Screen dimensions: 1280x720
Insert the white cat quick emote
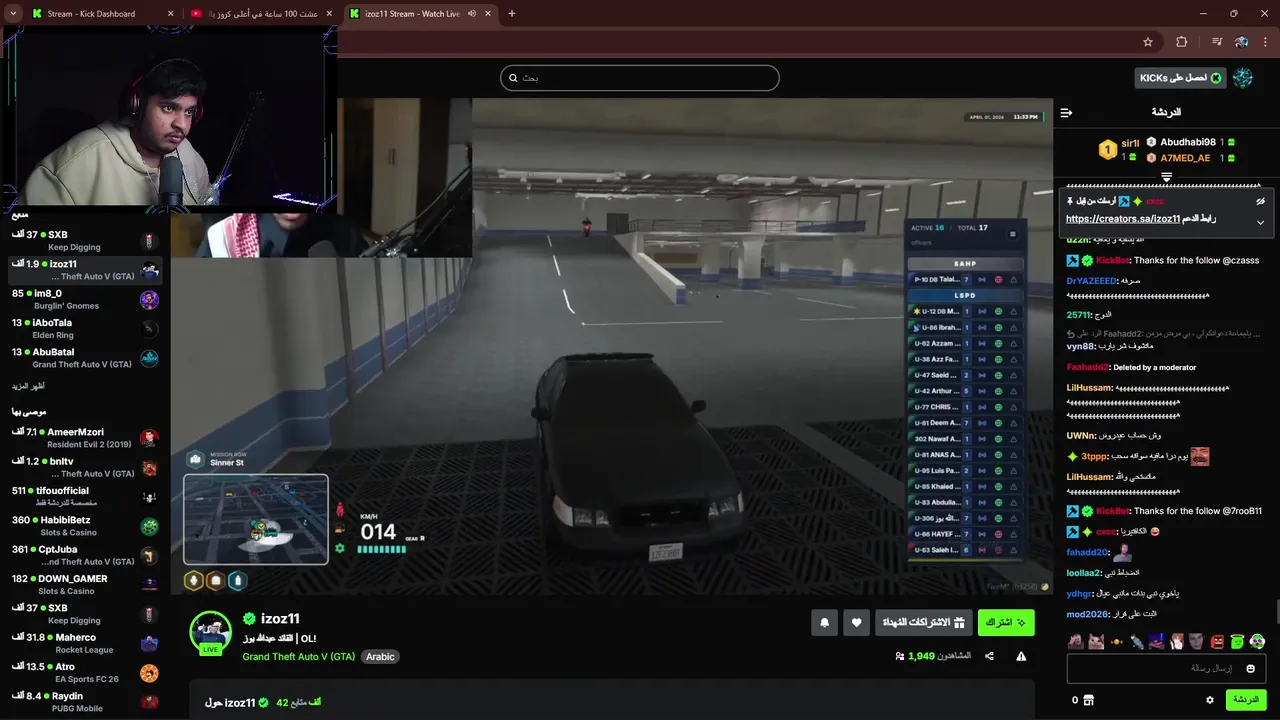pyautogui.click(x=1096, y=642)
